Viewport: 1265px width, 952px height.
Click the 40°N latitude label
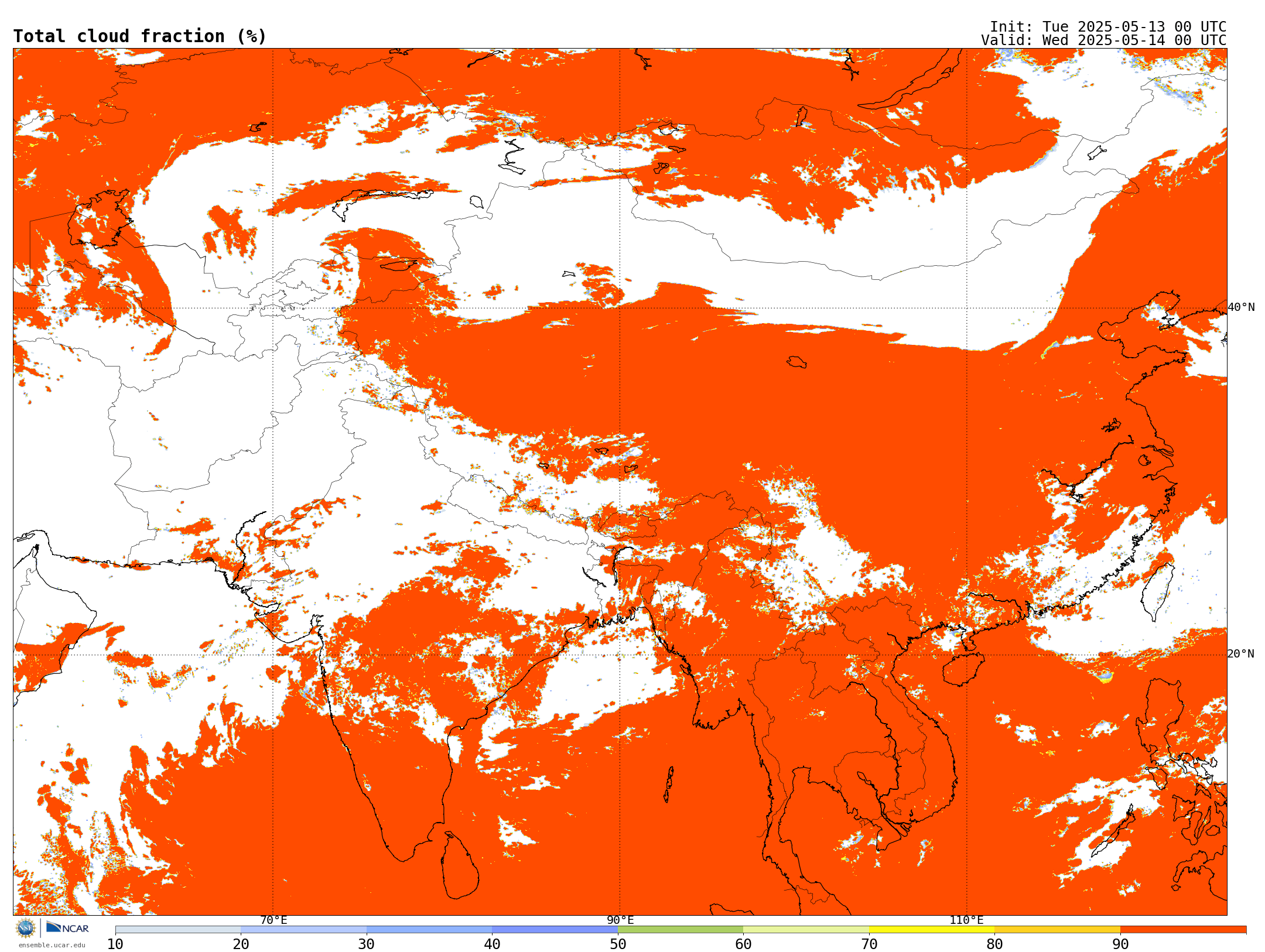coord(1241,307)
